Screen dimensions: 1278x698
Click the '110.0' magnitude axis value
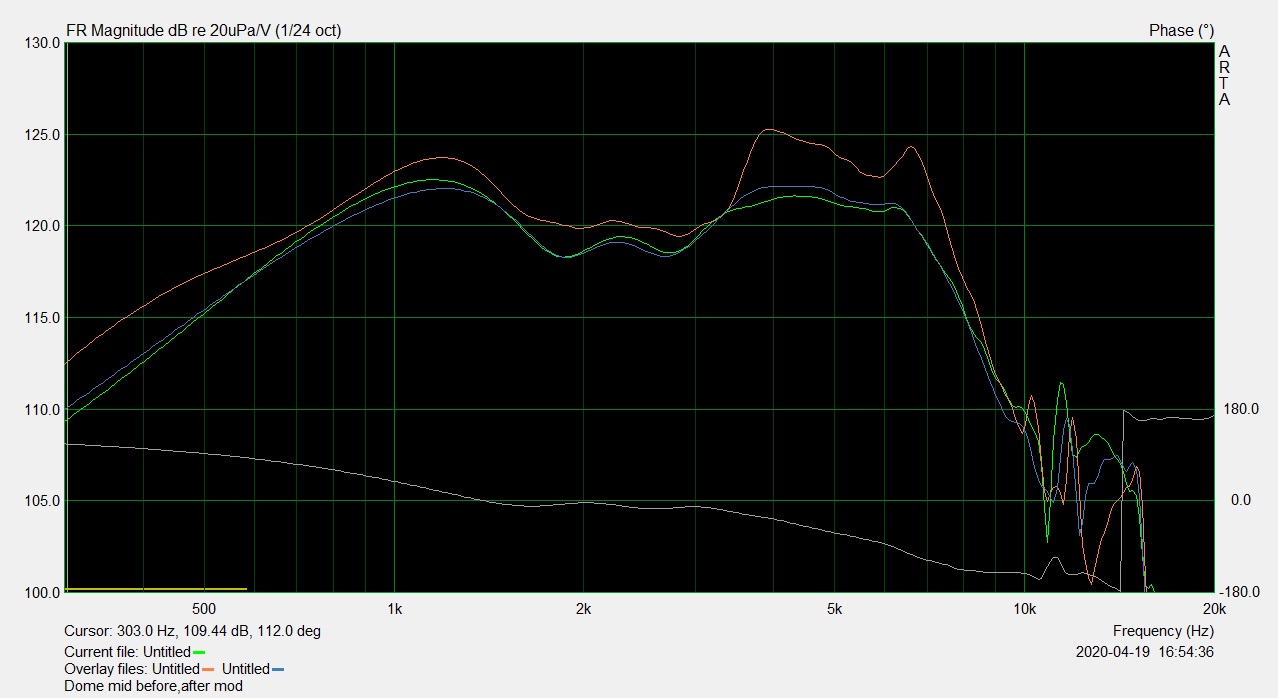[41, 410]
